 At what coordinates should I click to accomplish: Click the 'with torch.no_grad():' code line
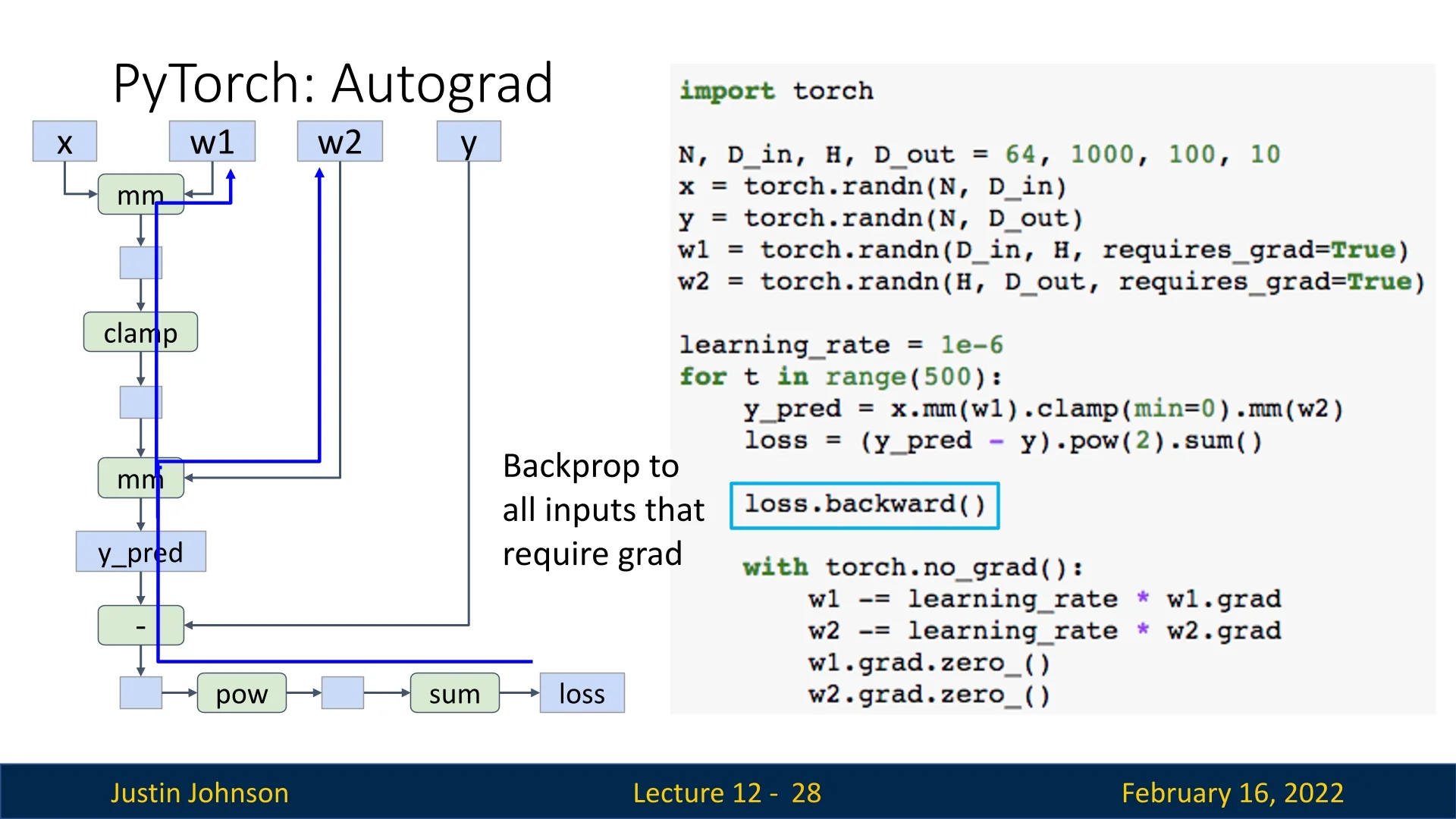912,567
